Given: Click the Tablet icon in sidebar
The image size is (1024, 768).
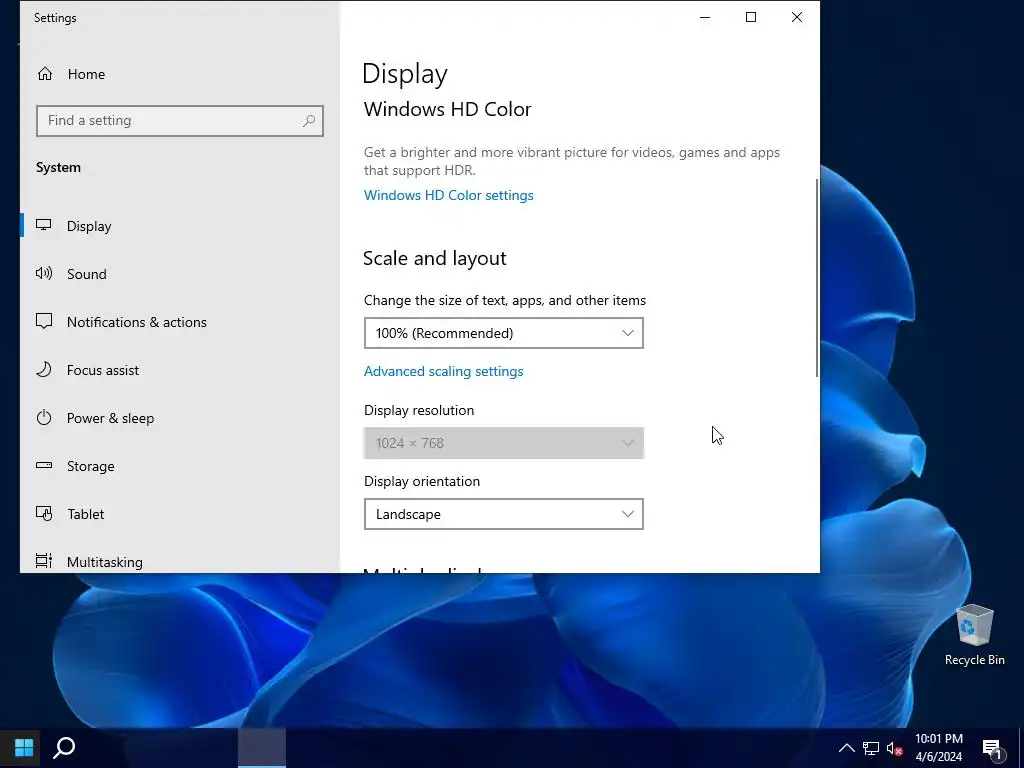Looking at the screenshot, I should (44, 513).
